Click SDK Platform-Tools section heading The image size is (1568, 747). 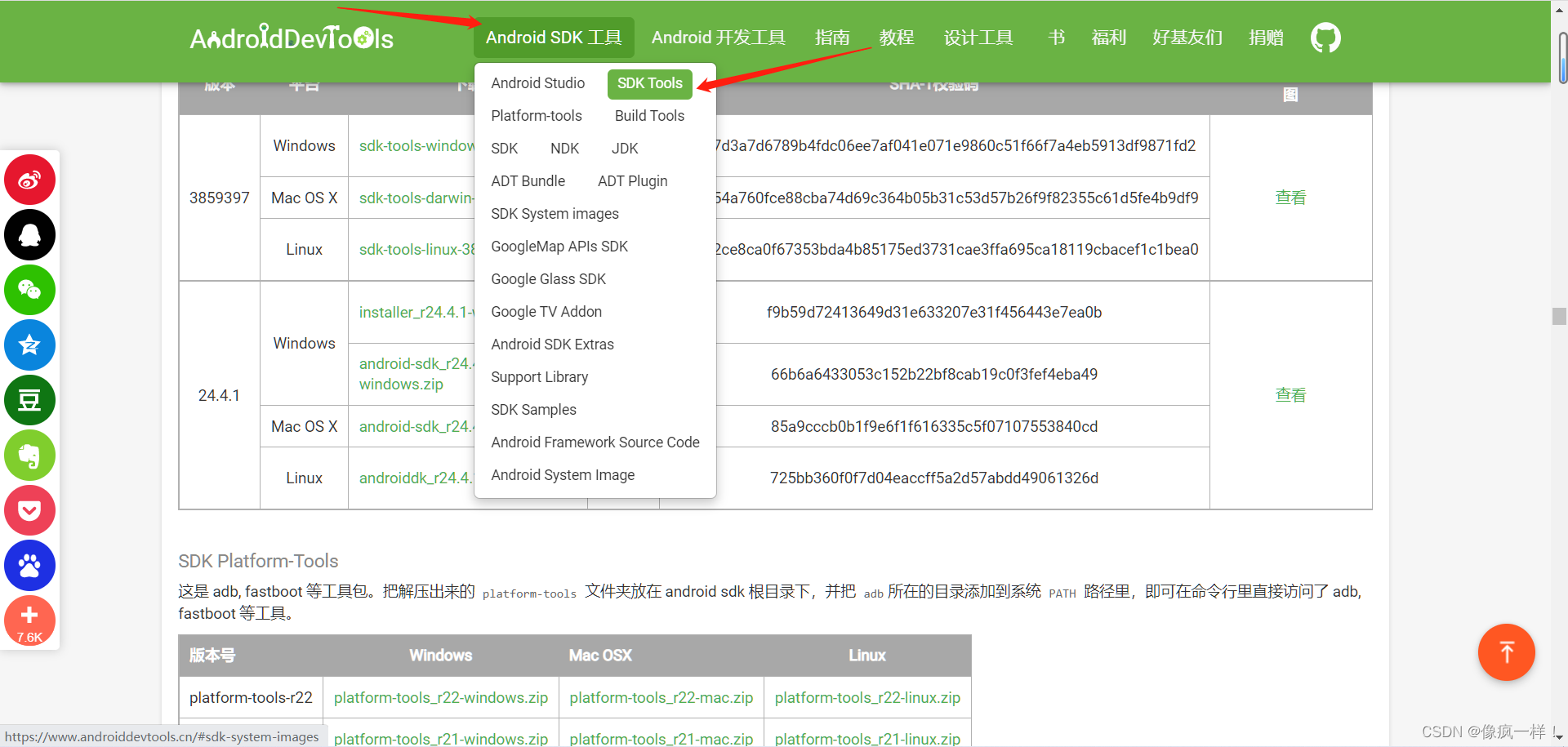pyautogui.click(x=258, y=562)
